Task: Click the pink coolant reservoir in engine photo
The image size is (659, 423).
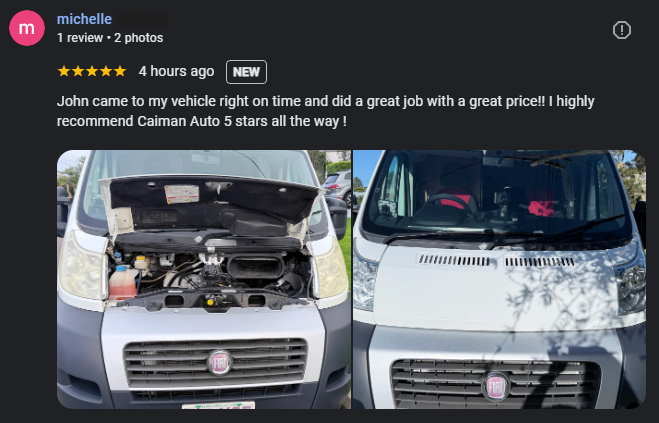Action: coord(123,283)
